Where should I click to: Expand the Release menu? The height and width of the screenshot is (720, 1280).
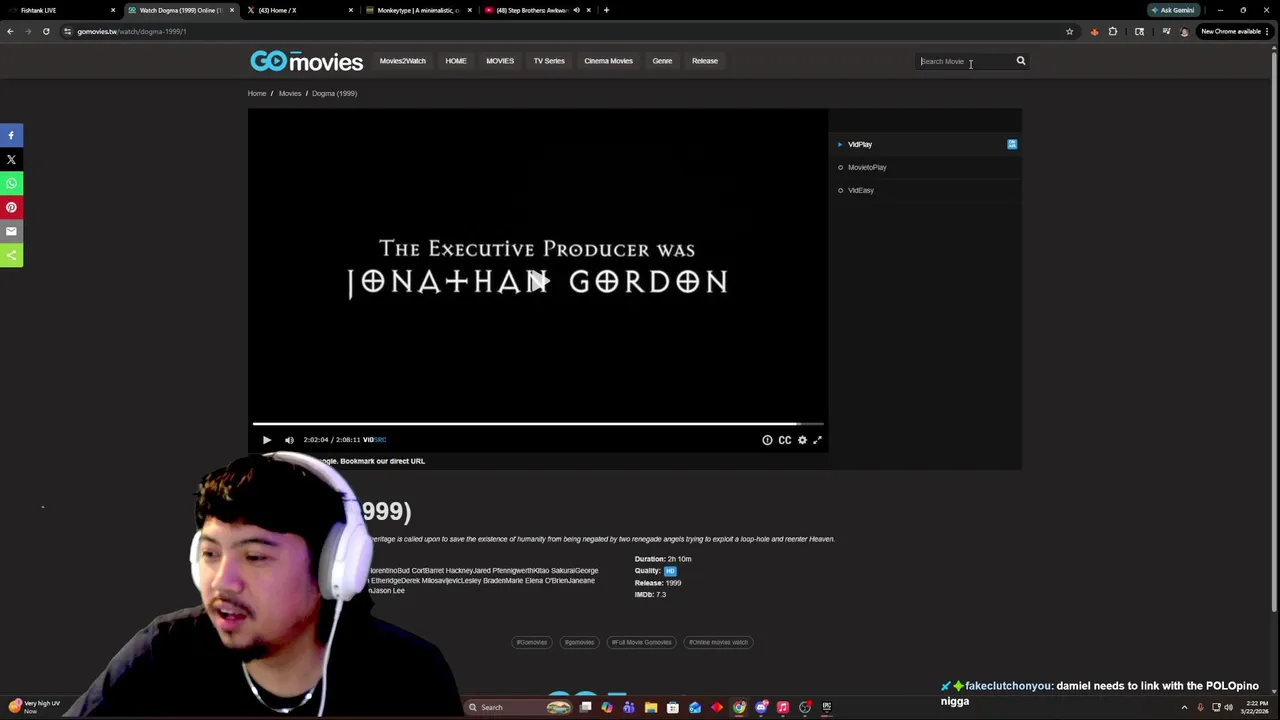[705, 61]
